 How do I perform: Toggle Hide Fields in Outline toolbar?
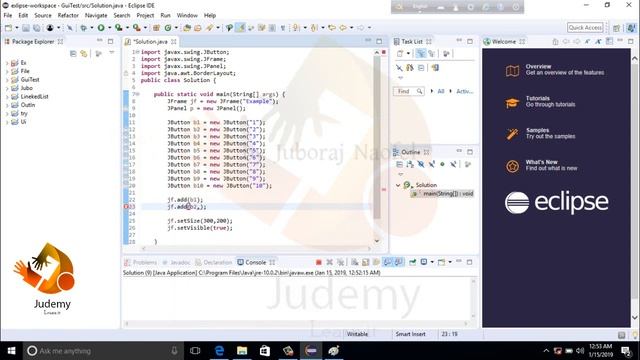(421, 164)
